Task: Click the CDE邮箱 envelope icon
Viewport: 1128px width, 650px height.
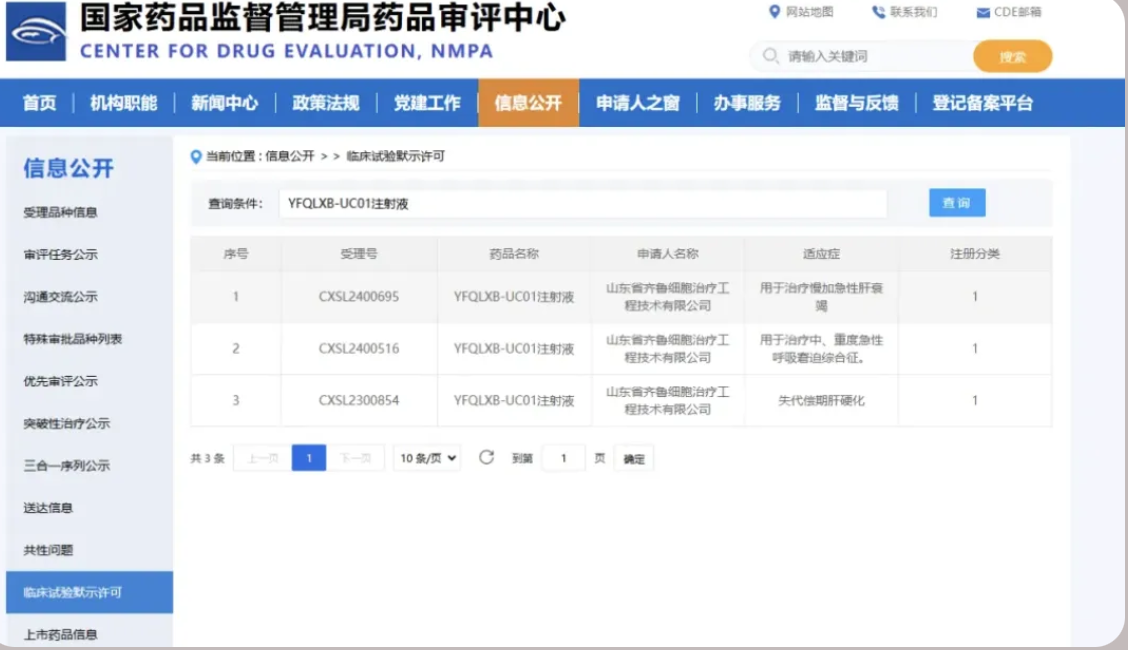Action: (x=982, y=13)
